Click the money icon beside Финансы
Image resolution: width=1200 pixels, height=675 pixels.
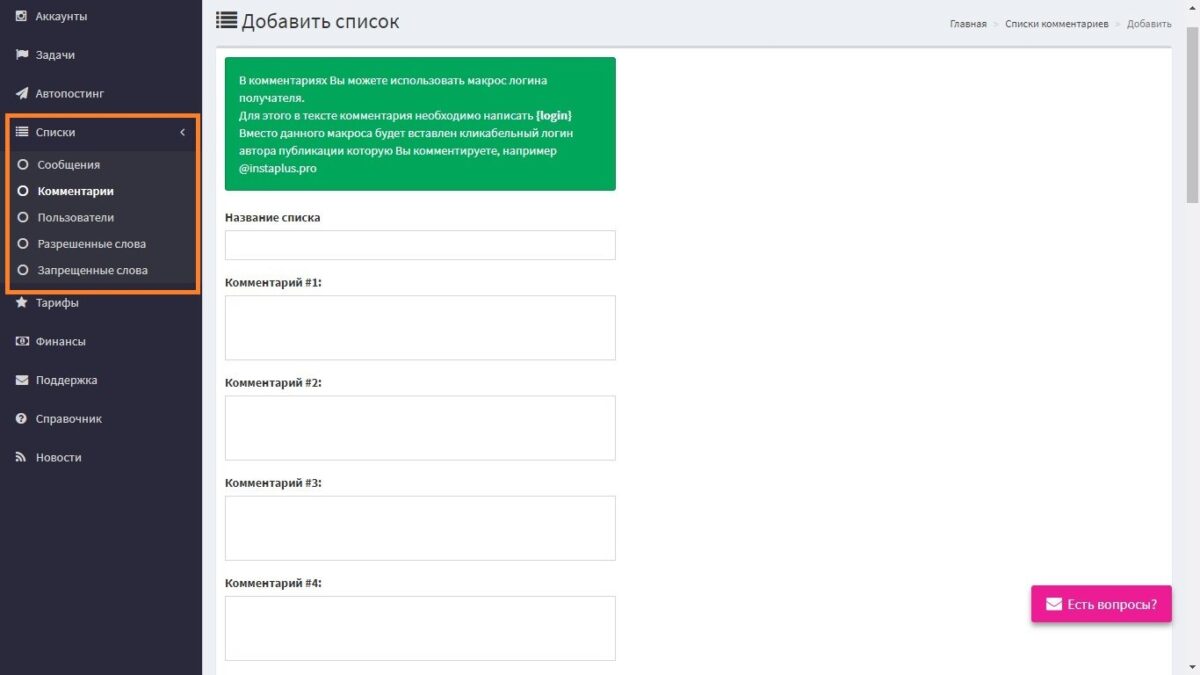tap(21, 341)
